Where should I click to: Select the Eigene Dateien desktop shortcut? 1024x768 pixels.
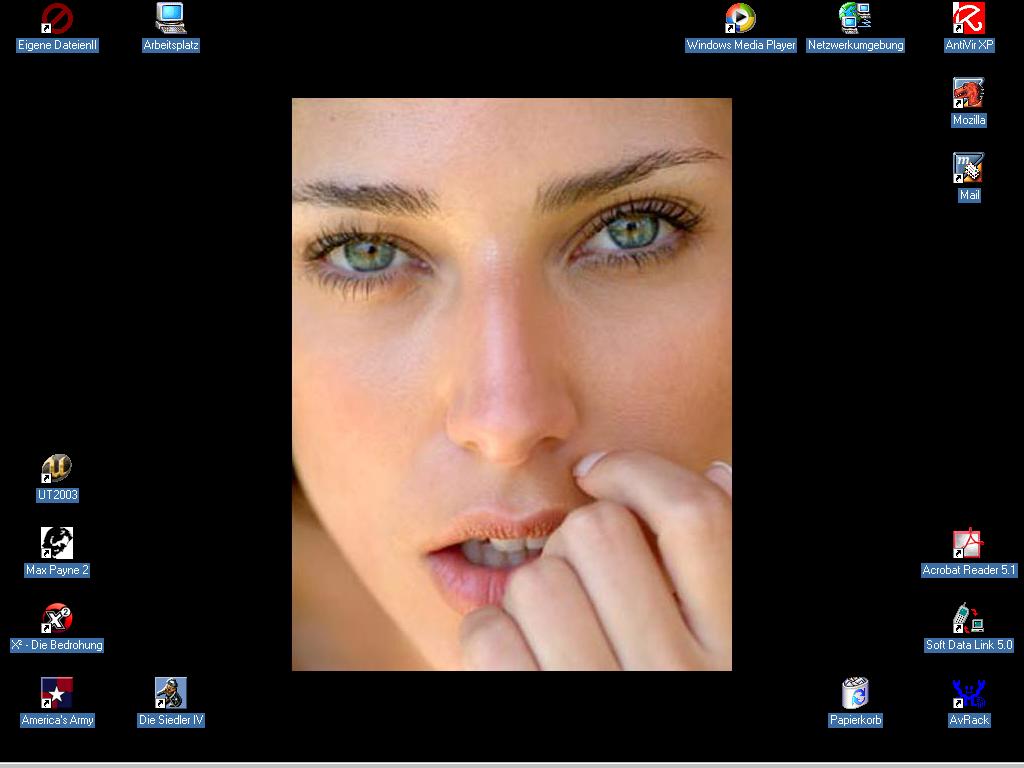57,19
